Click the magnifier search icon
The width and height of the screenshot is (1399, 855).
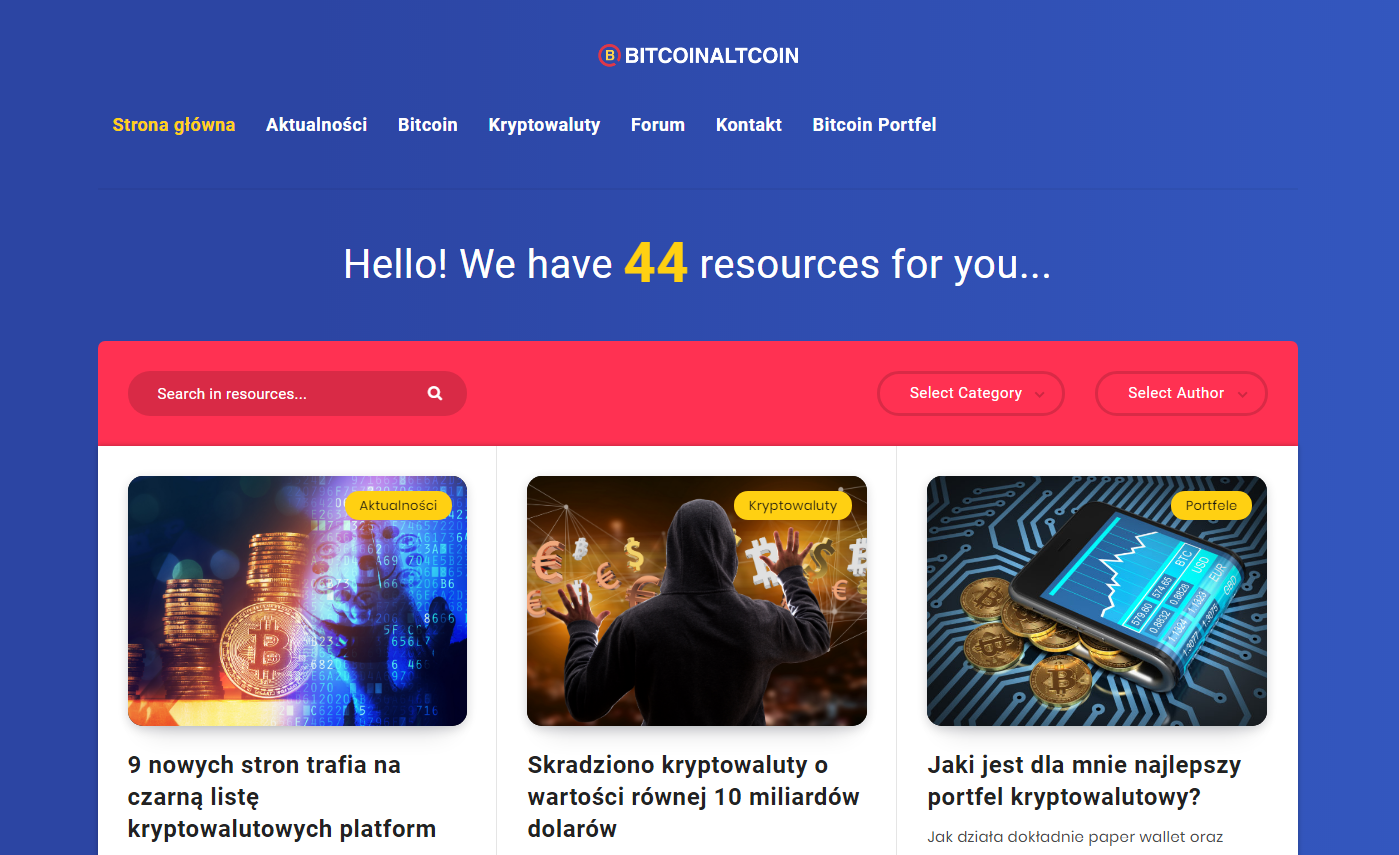coord(435,394)
